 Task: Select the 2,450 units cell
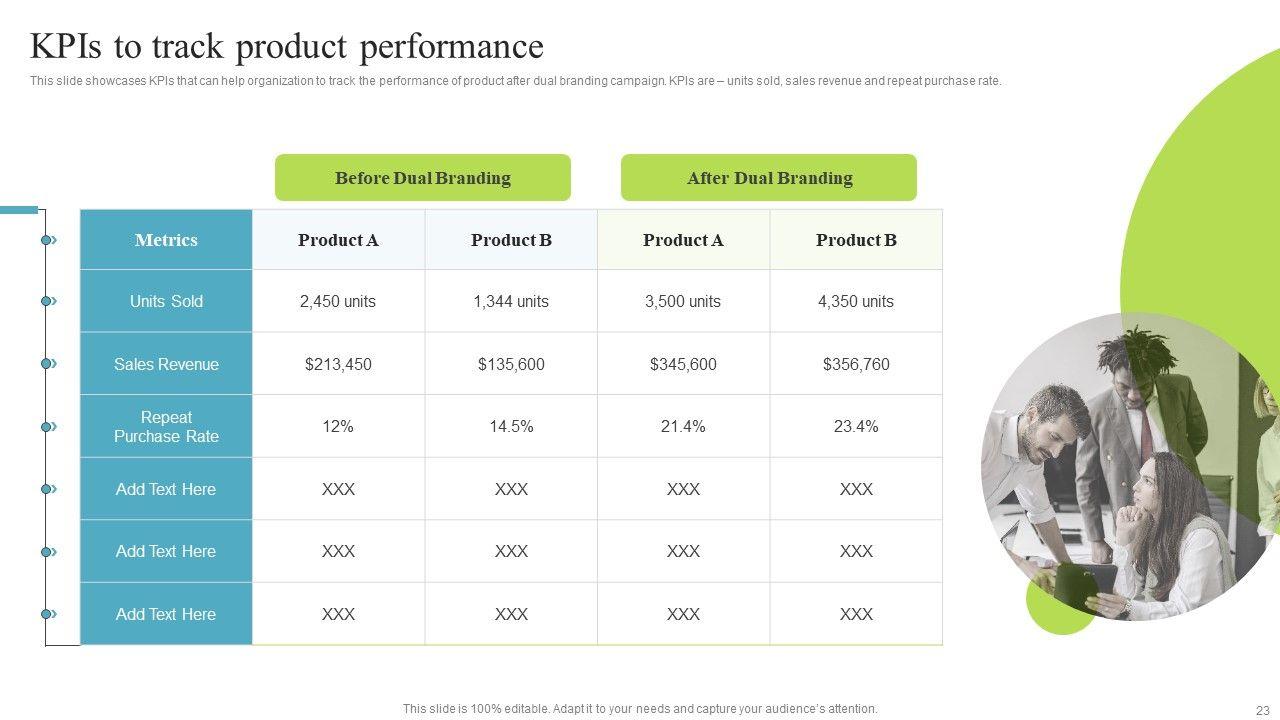pos(338,301)
